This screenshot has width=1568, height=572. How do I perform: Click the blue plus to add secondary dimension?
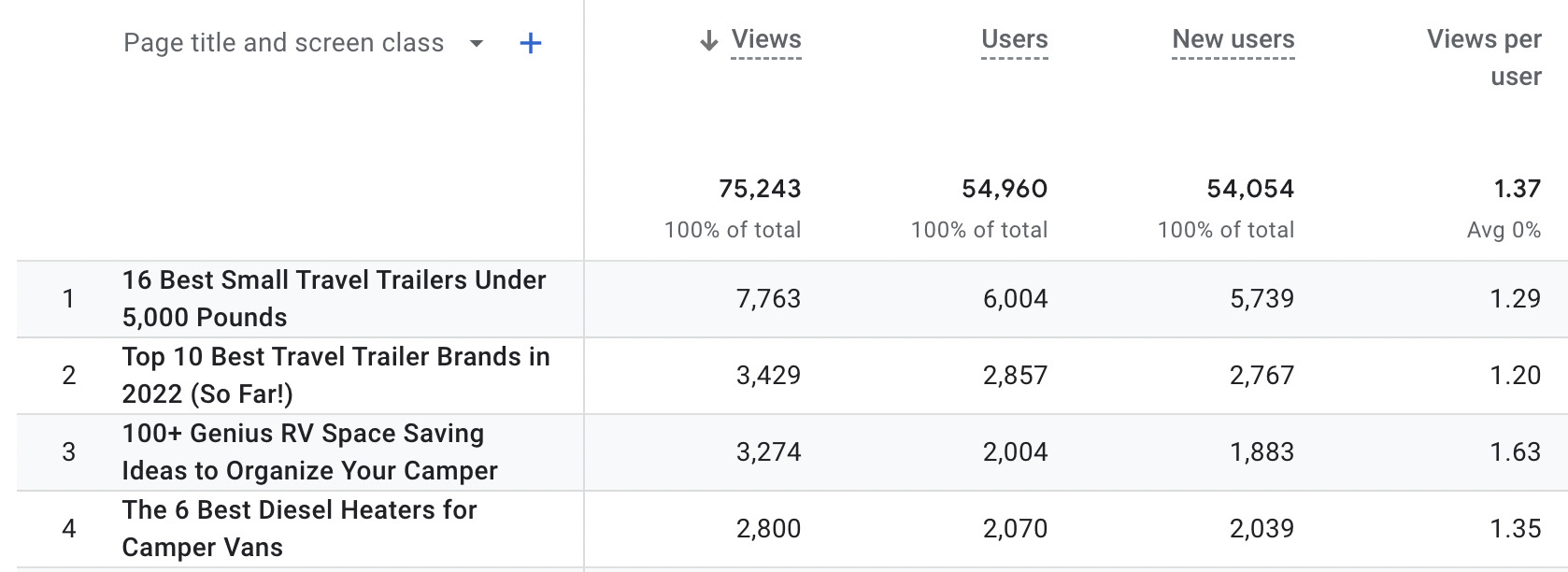point(530,42)
